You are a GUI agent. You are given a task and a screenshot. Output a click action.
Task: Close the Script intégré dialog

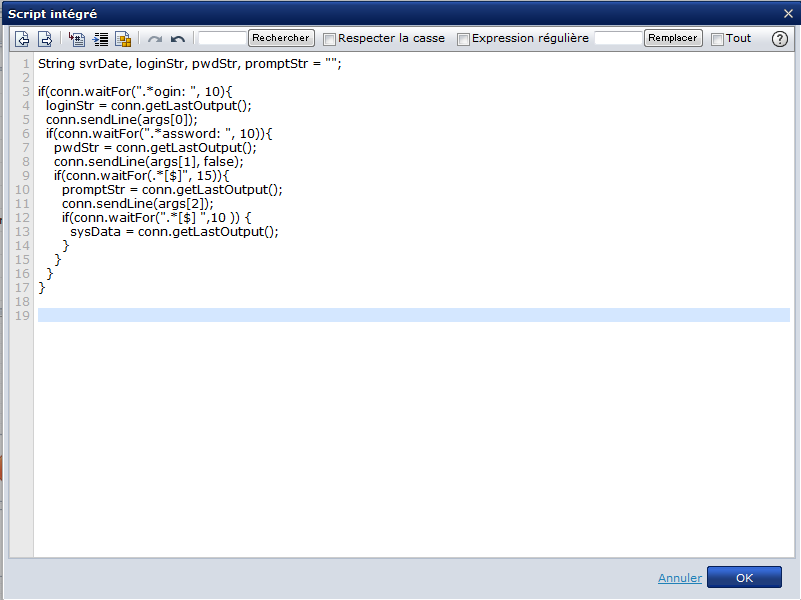tap(788, 14)
